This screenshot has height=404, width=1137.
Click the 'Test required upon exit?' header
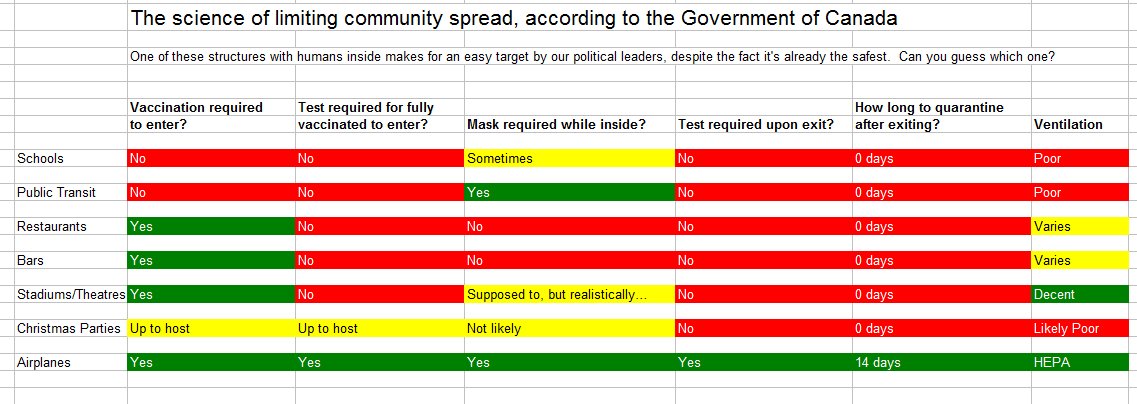tap(764, 124)
